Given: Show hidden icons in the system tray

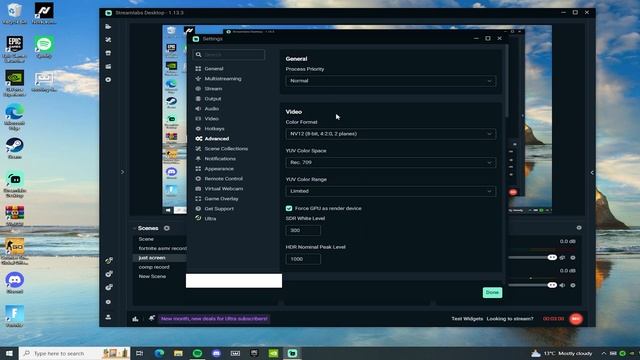Looking at the screenshot, I should click(x=604, y=353).
